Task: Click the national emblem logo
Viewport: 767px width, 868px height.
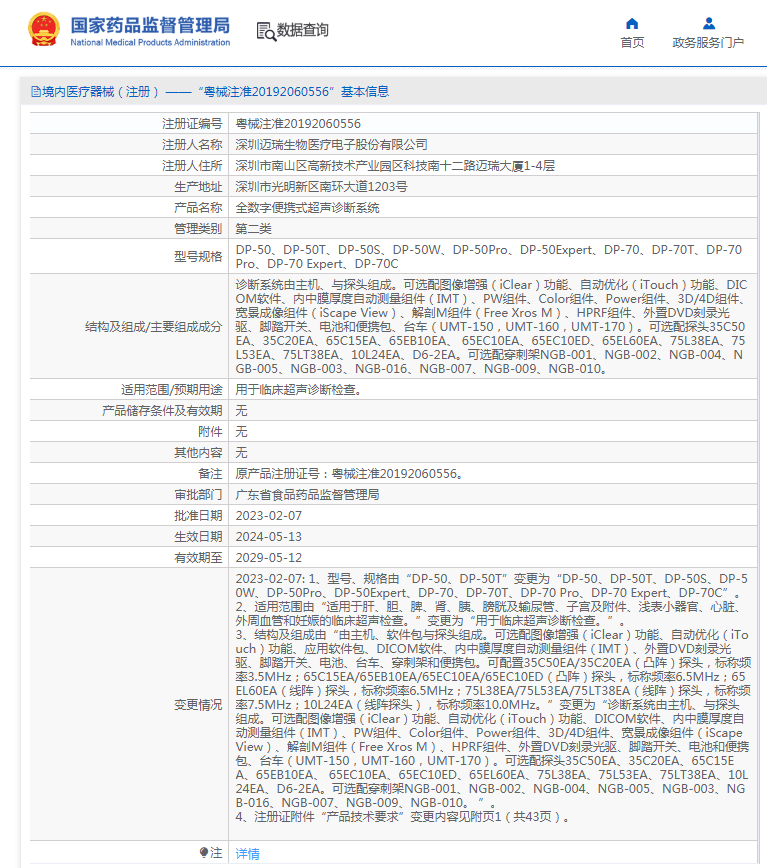Action: tap(43, 30)
